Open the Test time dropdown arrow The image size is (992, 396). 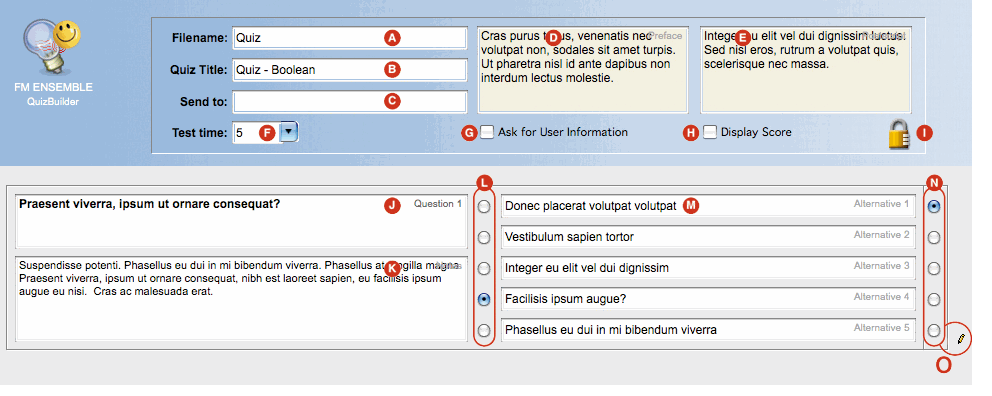coord(288,132)
